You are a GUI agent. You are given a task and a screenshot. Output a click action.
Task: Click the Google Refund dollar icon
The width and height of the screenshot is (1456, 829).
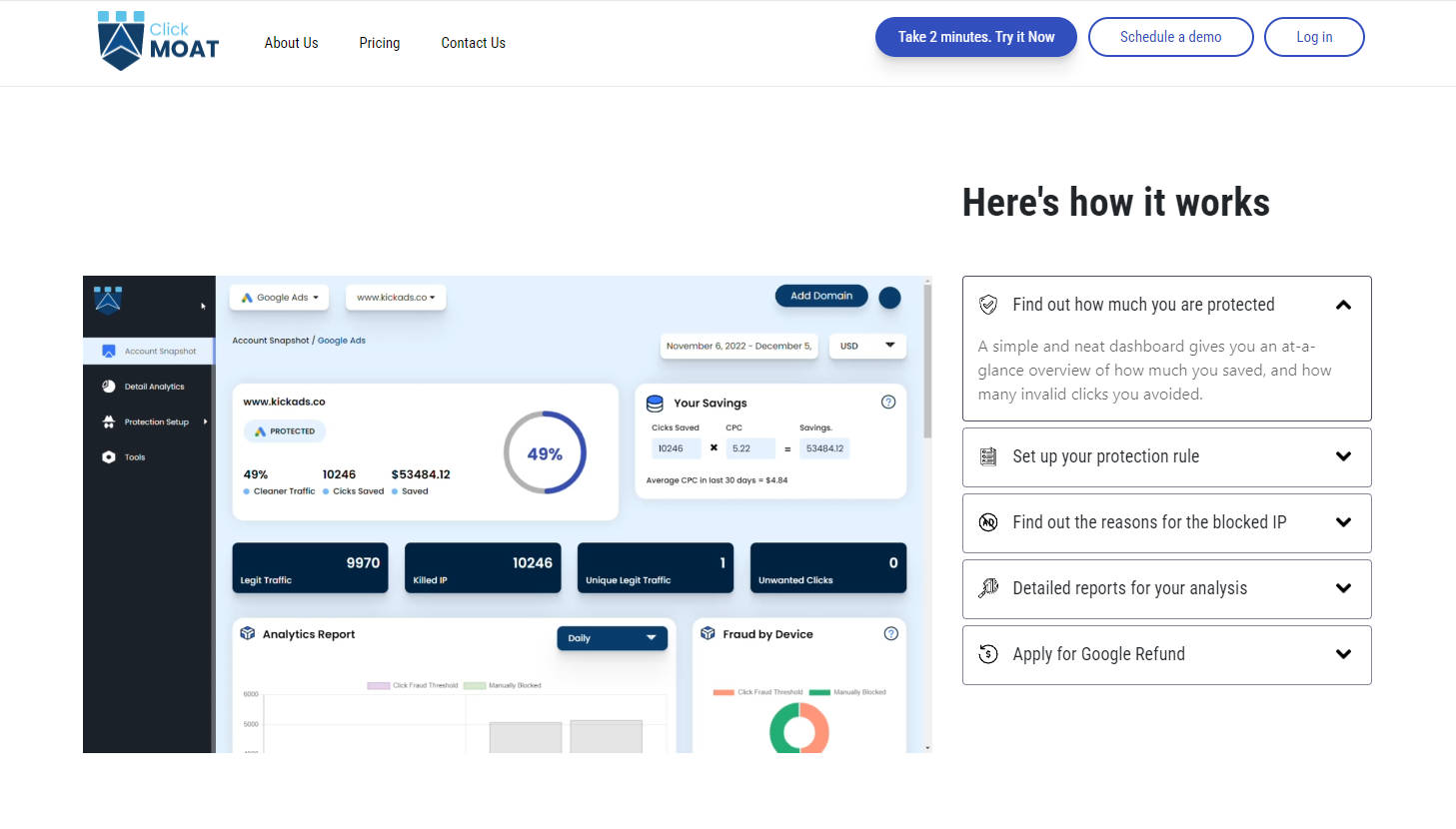click(988, 654)
